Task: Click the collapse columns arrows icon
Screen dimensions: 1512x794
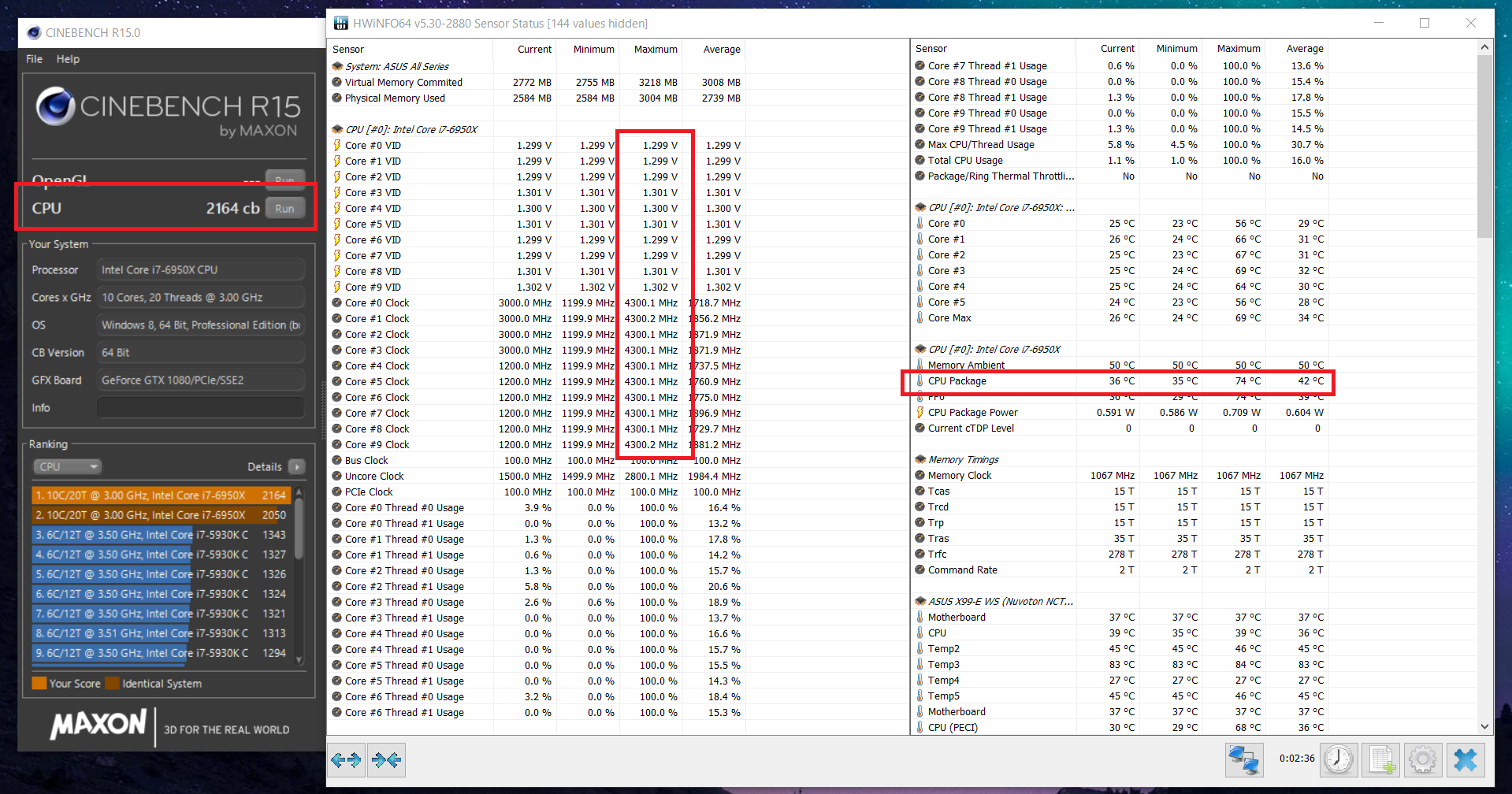Action: pyautogui.click(x=386, y=760)
